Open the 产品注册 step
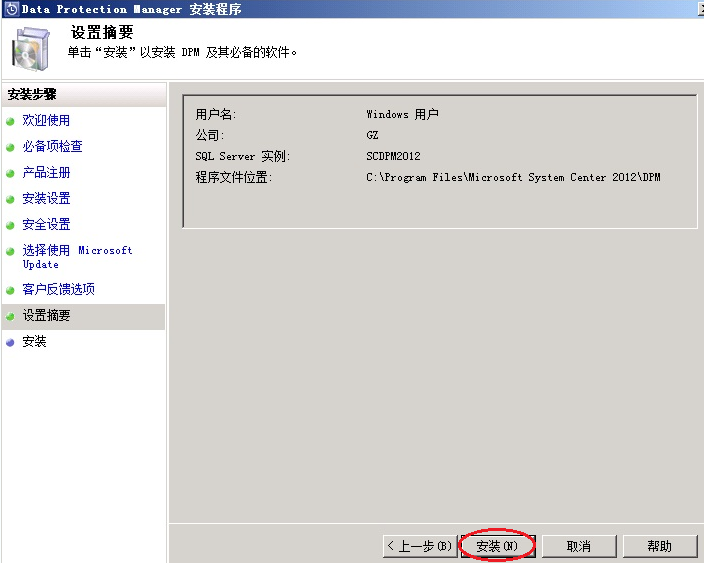 click(x=46, y=172)
